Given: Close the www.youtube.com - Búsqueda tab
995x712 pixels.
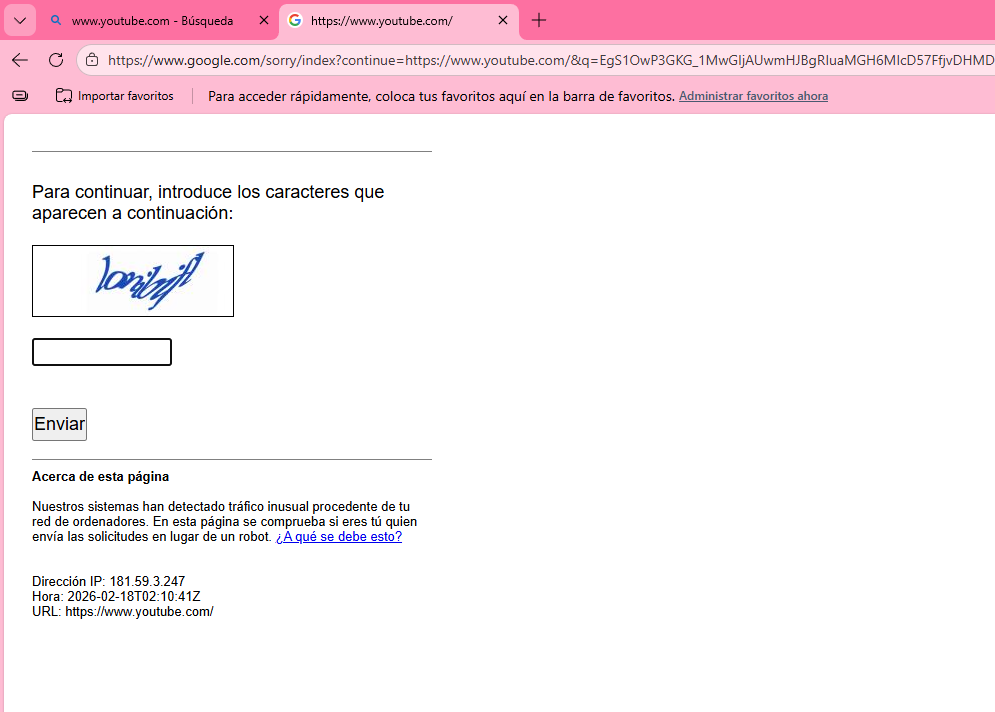Looking at the screenshot, I should coord(264,20).
